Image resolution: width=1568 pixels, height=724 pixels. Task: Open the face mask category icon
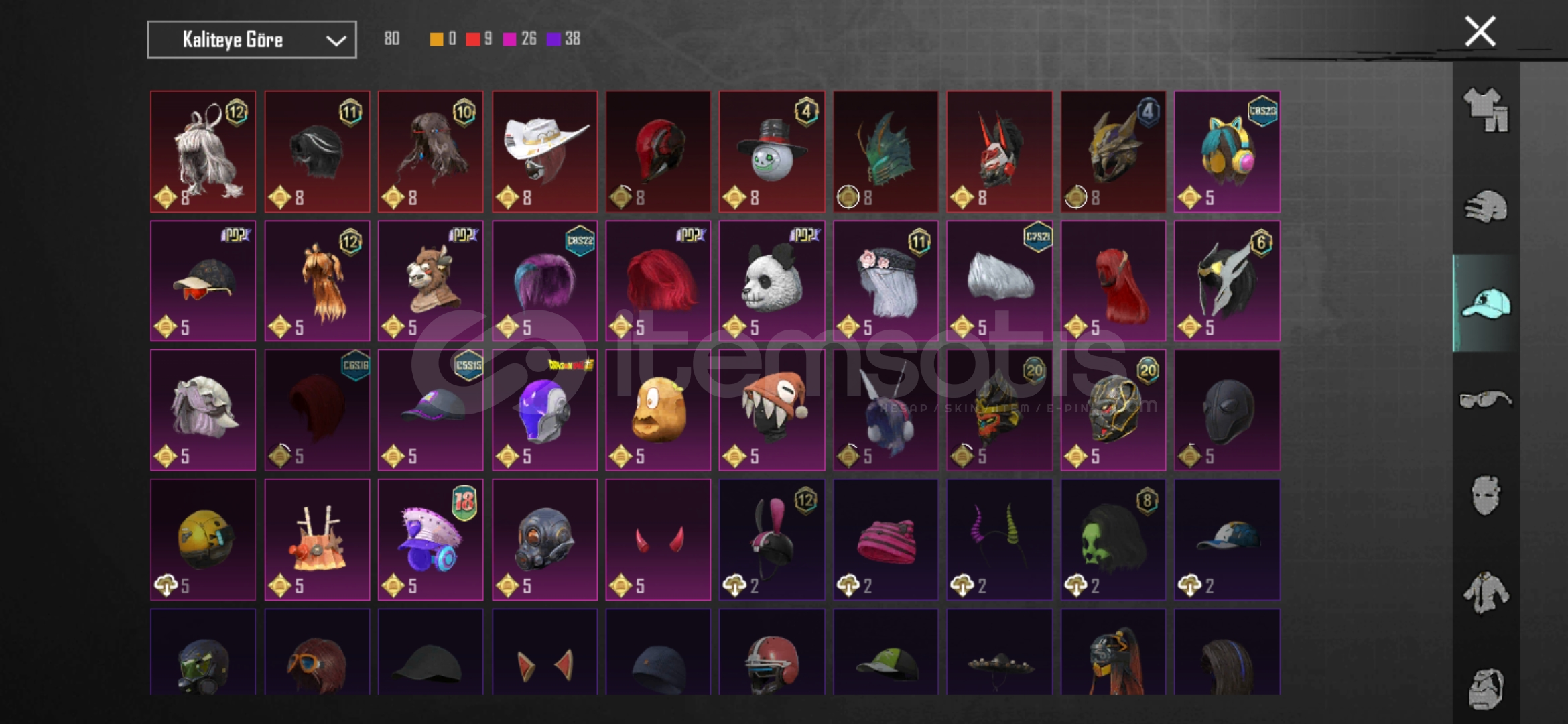1486,496
